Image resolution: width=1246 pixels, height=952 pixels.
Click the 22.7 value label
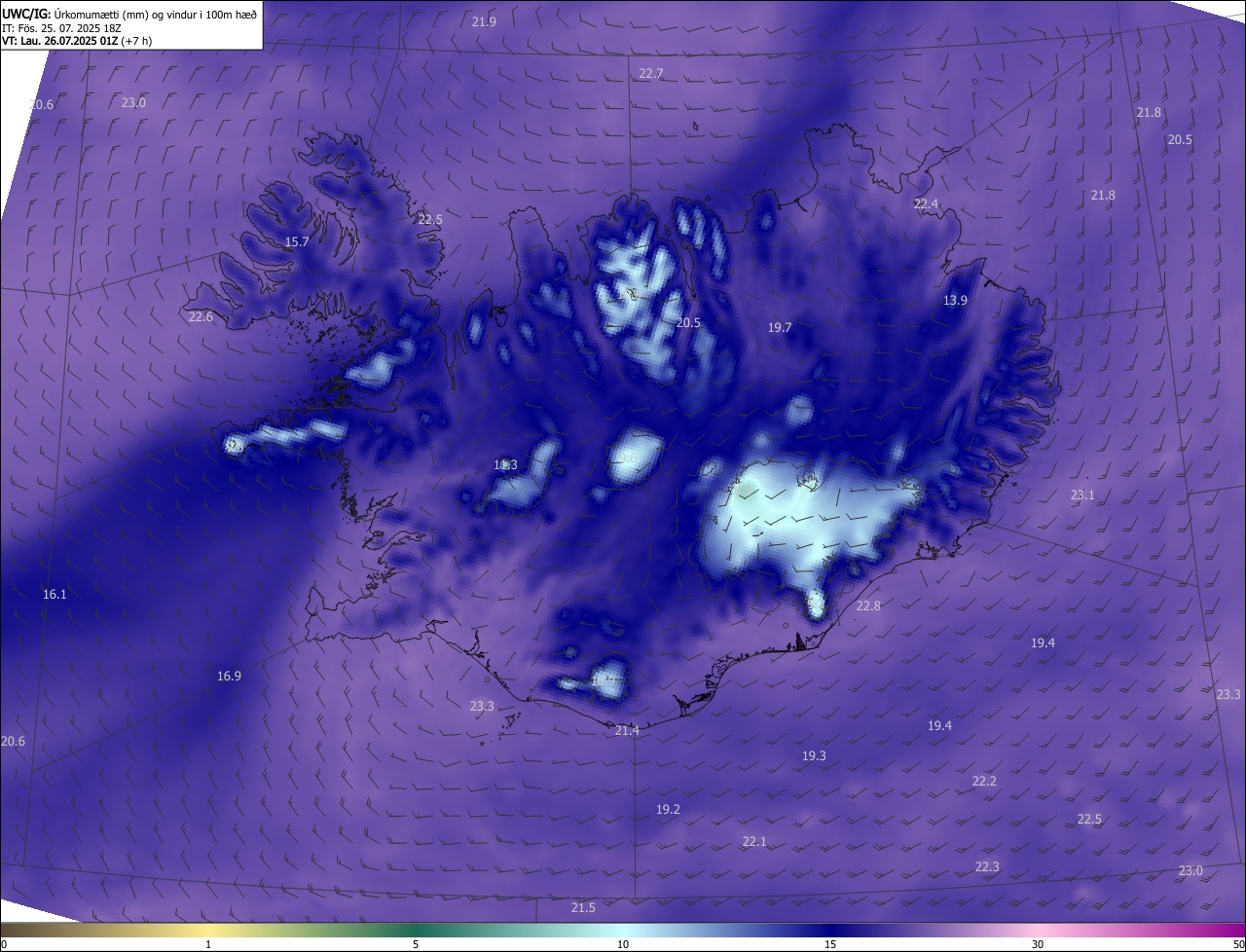pos(651,73)
